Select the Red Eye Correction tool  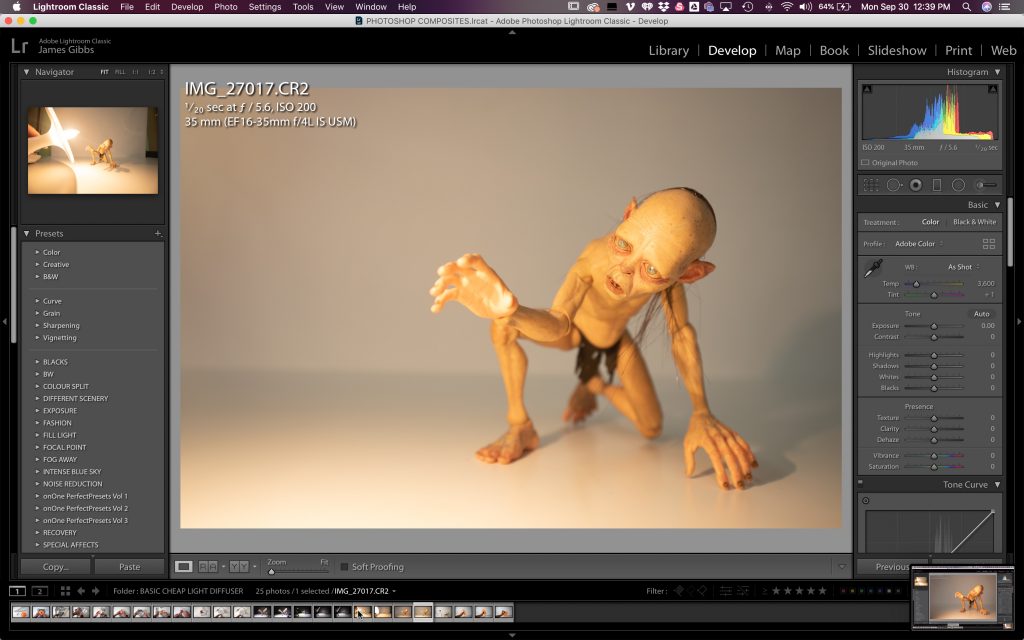[916, 185]
